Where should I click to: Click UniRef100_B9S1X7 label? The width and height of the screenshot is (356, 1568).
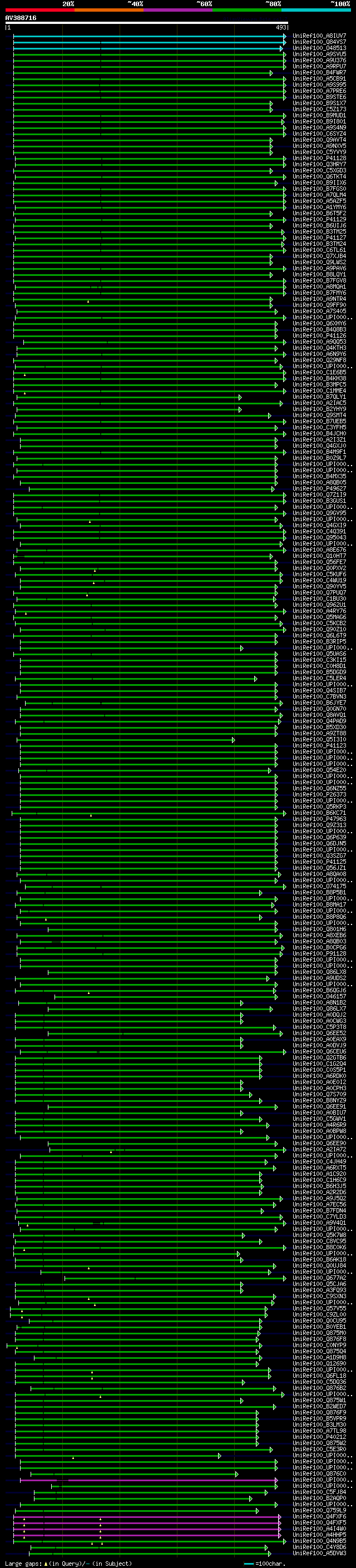pyautogui.click(x=319, y=103)
